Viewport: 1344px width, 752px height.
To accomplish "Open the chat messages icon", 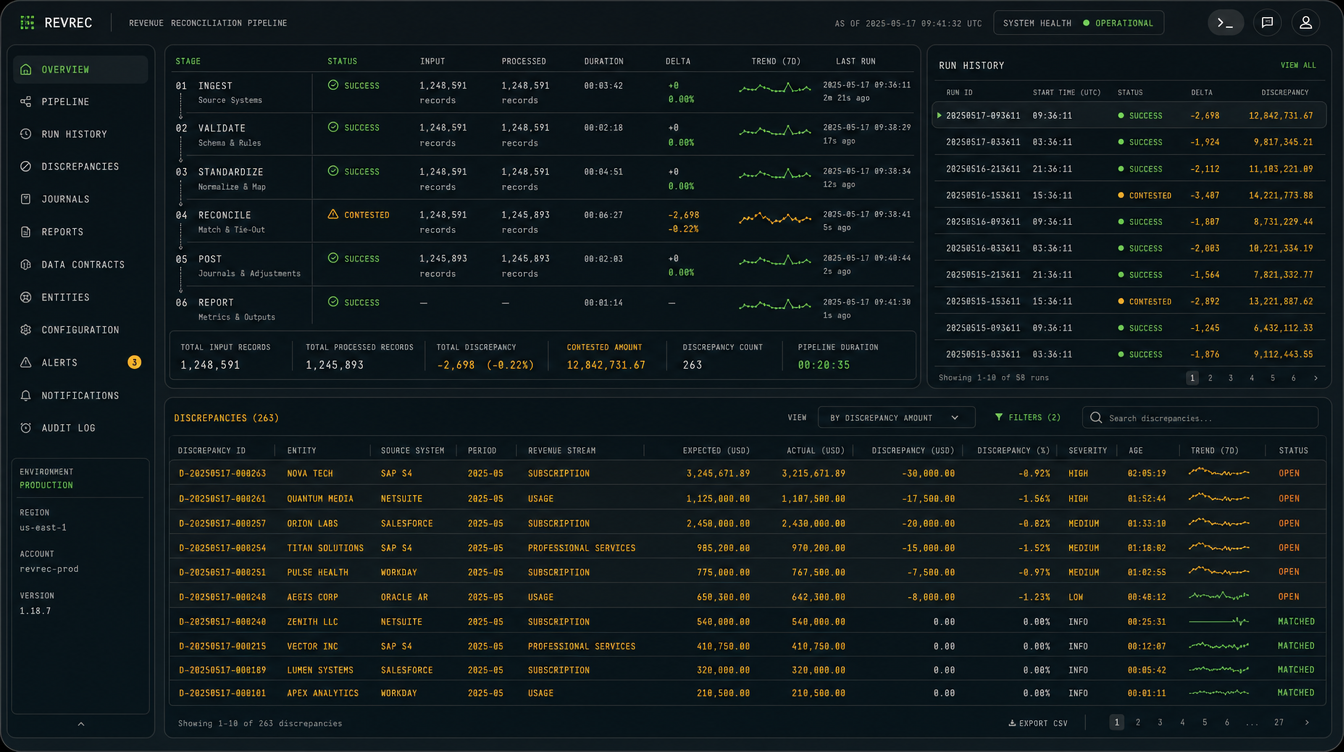I will pos(1267,22).
